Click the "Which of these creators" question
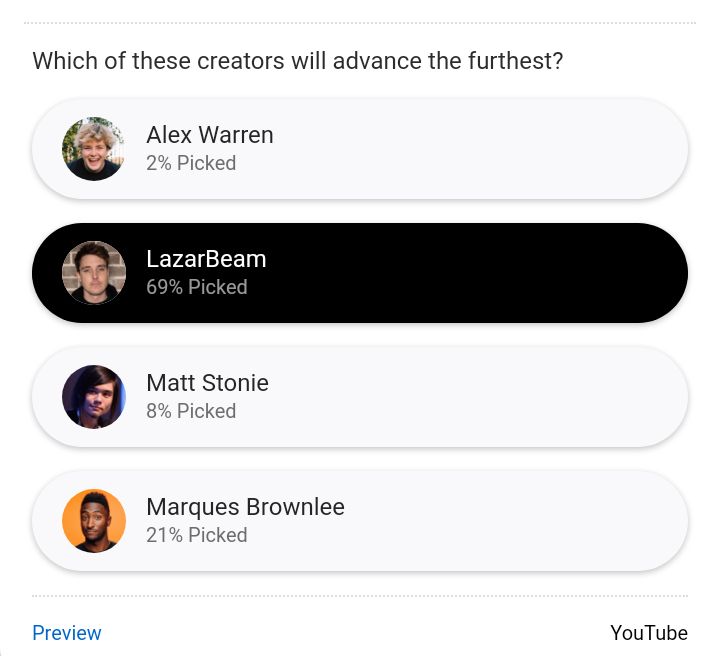 pos(298,61)
